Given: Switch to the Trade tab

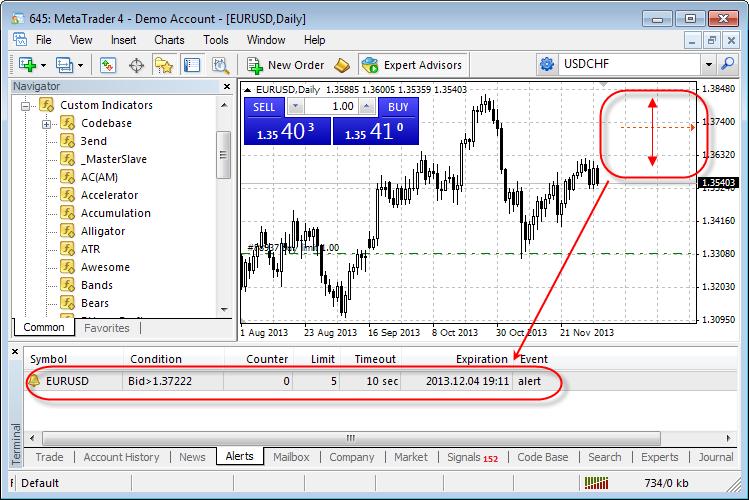Looking at the screenshot, I should click(x=49, y=457).
